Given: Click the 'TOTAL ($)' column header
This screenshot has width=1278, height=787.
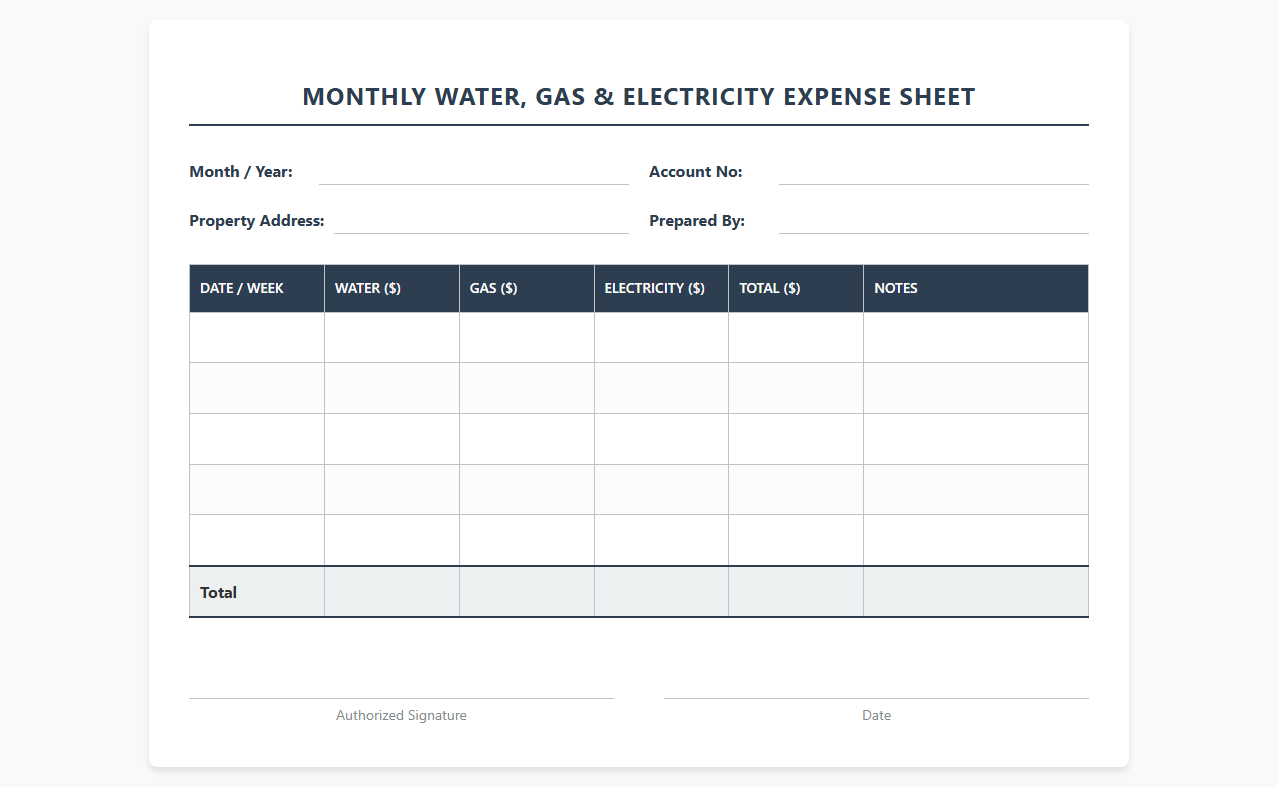Looking at the screenshot, I should pyautogui.click(x=796, y=288).
